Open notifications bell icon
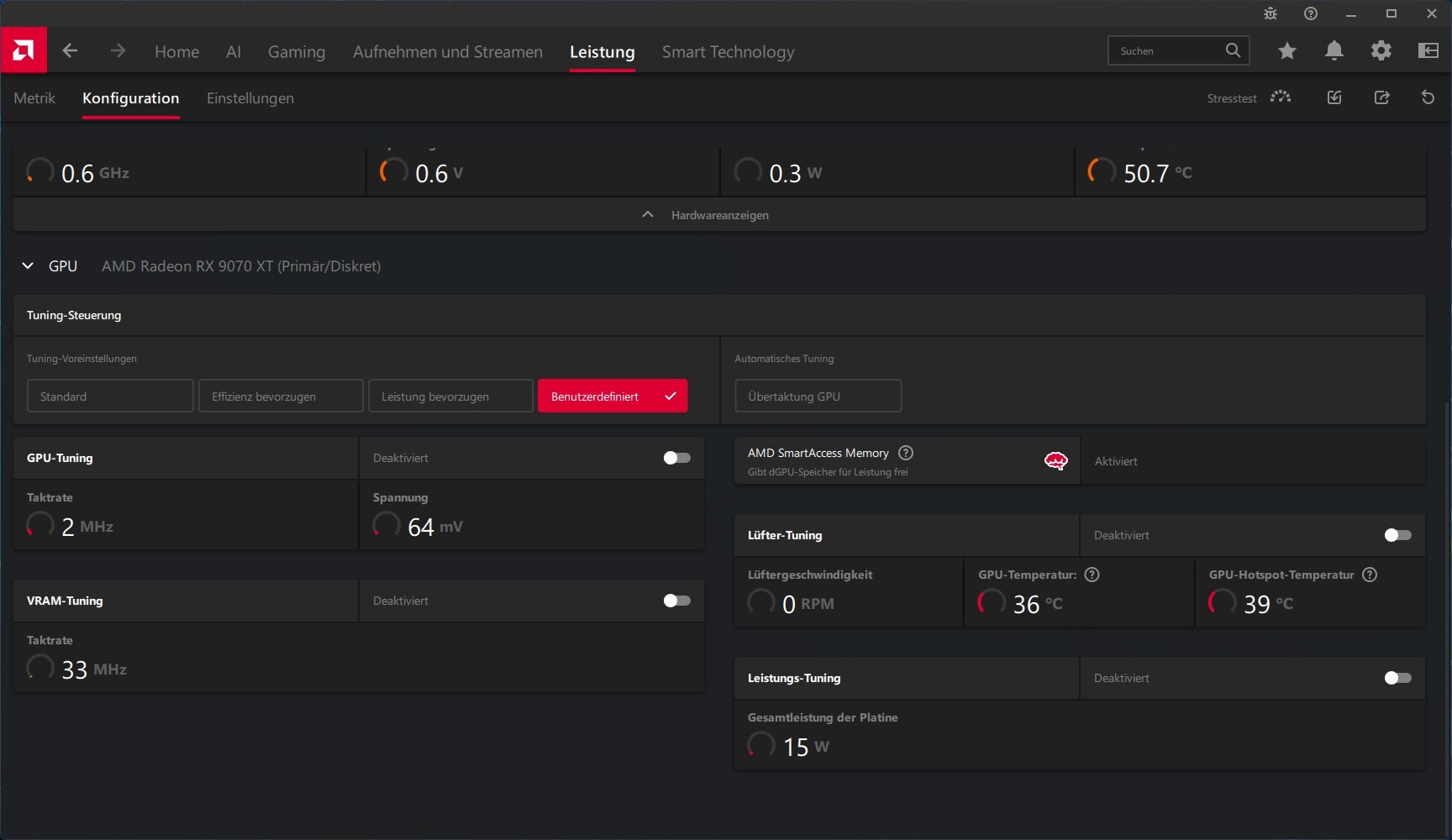Image resolution: width=1452 pixels, height=840 pixels. pyautogui.click(x=1334, y=51)
